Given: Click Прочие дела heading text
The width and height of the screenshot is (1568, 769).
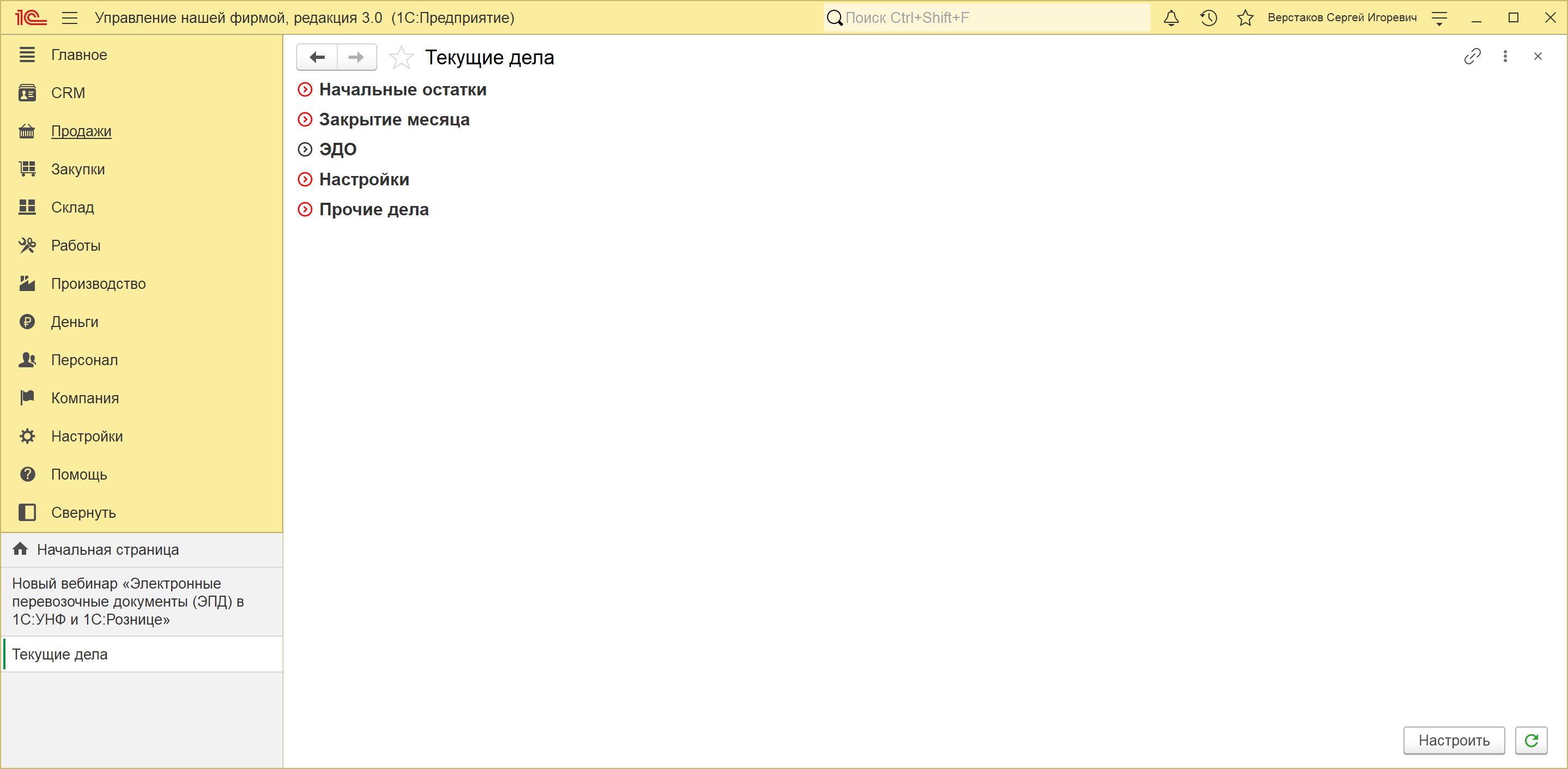Looking at the screenshot, I should tap(374, 209).
